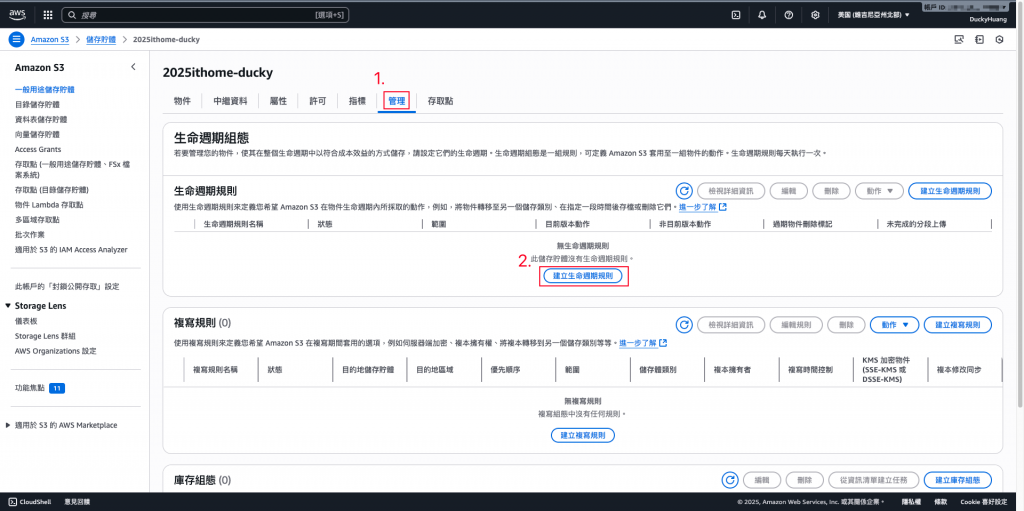Open 批次作業 in sidebar
The image size is (1024, 511).
(29, 234)
